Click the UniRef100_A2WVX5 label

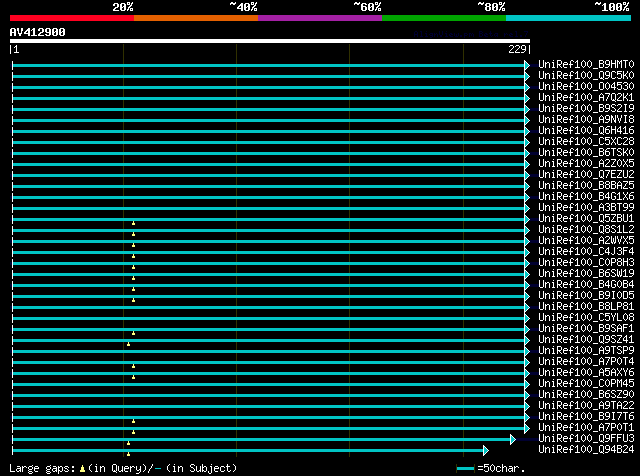586,241
